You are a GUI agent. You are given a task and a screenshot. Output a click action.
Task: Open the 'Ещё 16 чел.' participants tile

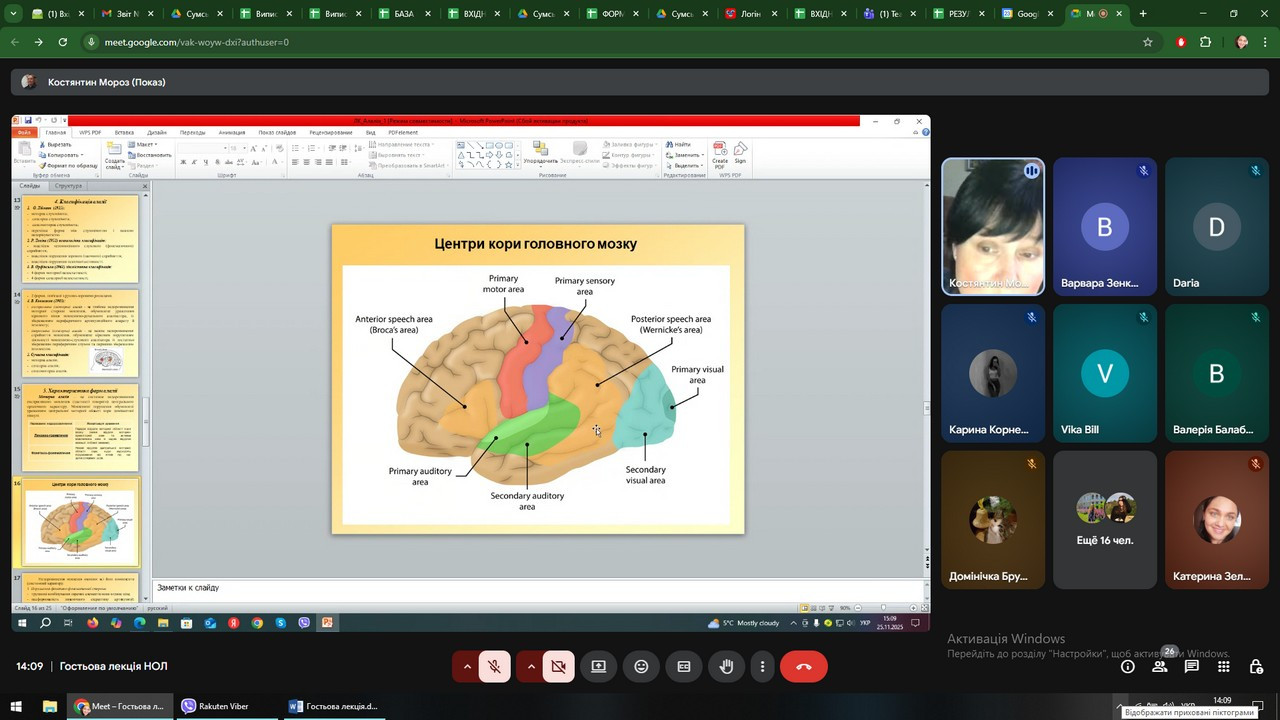(1104, 519)
